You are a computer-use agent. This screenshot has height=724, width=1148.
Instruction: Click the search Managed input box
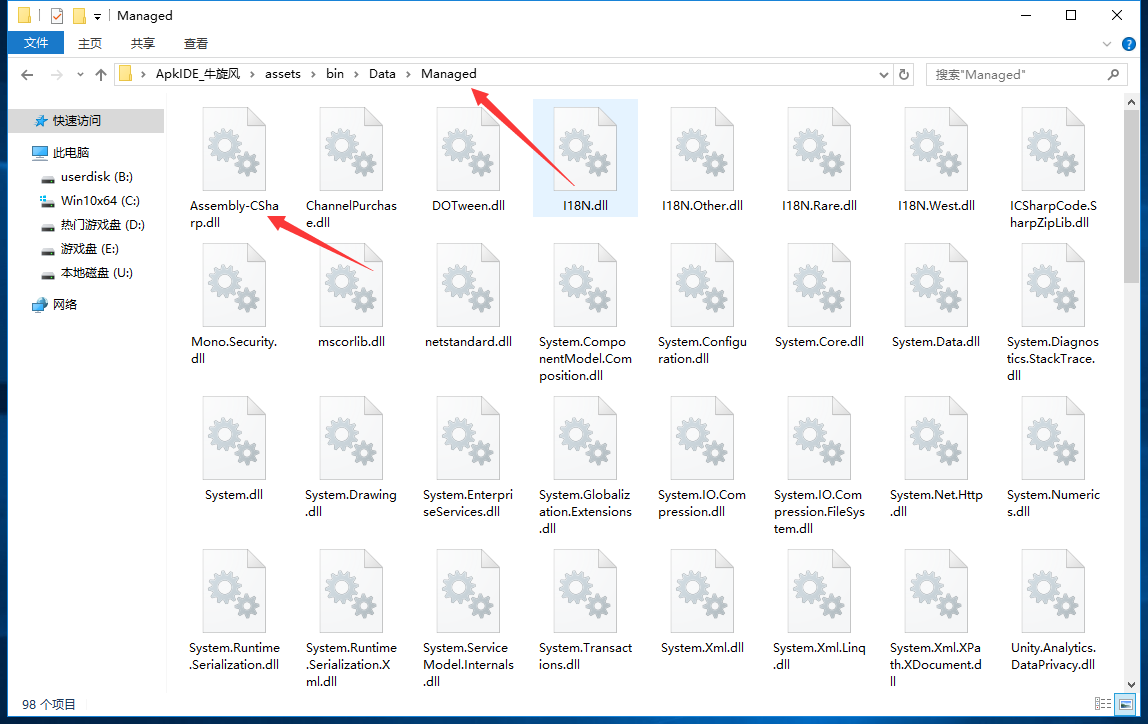[1016, 75]
